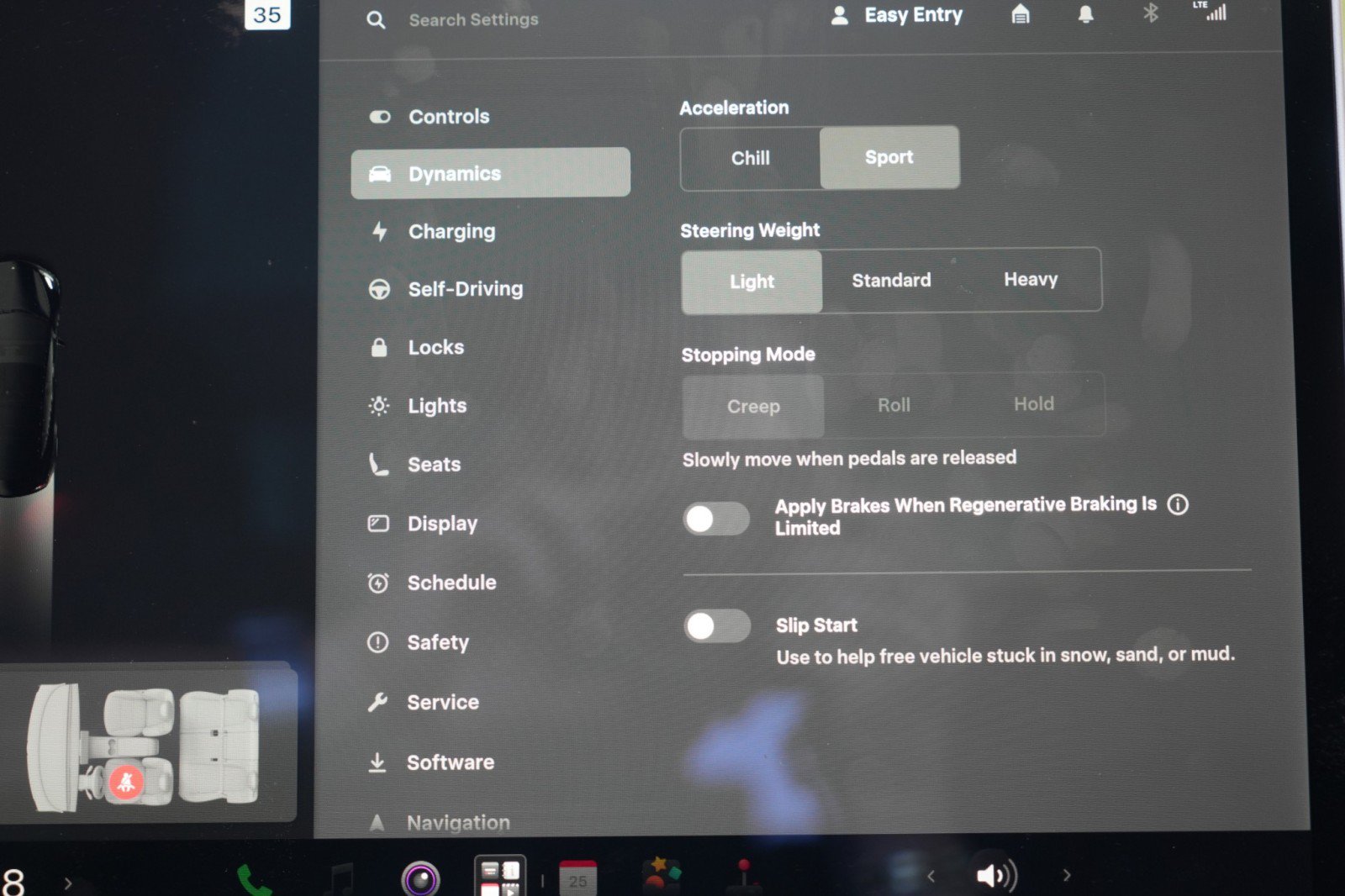
Task: Open the Phone app in the dock
Action: [254, 879]
